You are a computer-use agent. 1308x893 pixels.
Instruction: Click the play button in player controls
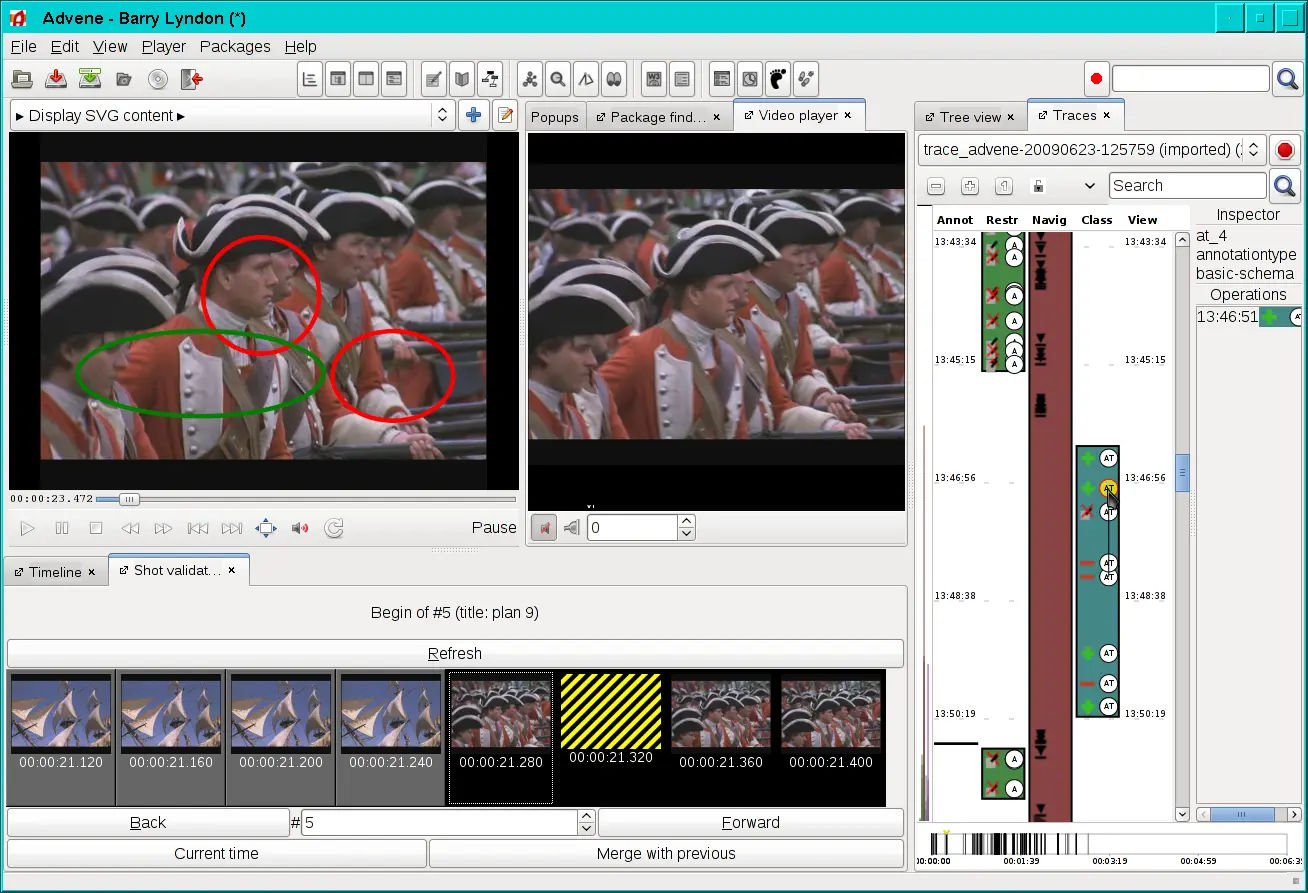pyautogui.click(x=28, y=528)
